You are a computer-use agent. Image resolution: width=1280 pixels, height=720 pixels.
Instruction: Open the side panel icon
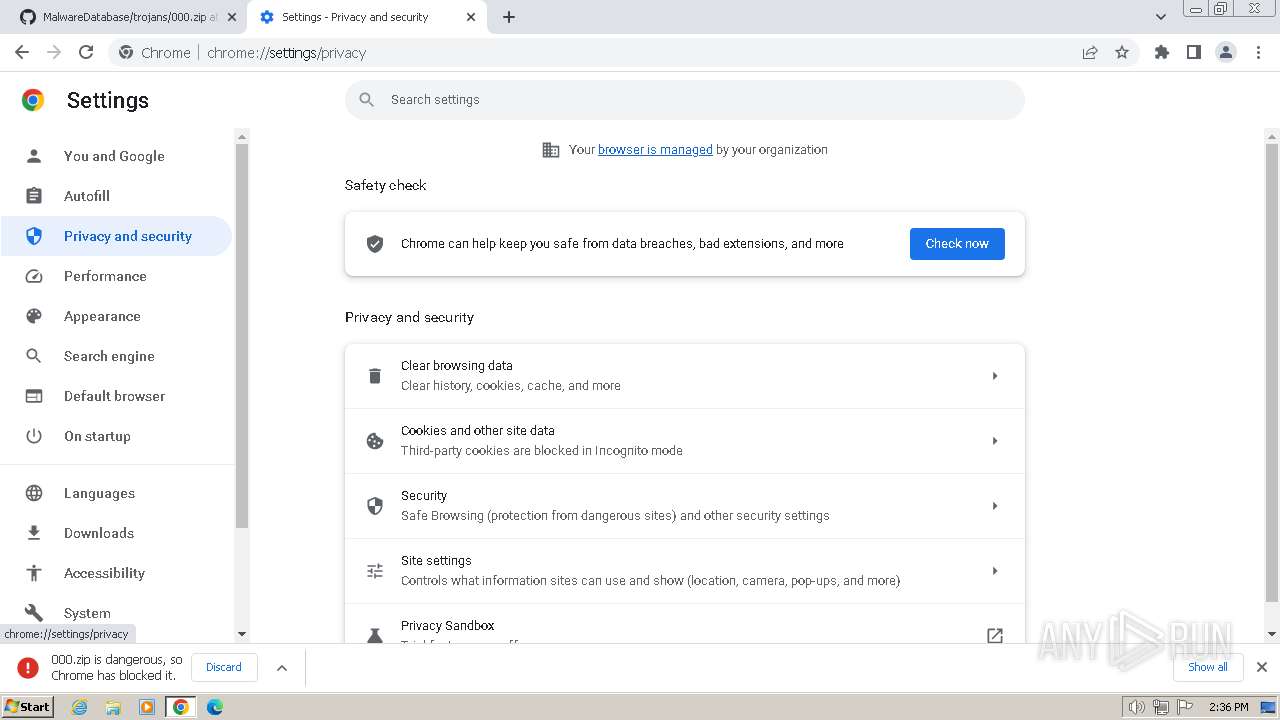pos(1194,52)
